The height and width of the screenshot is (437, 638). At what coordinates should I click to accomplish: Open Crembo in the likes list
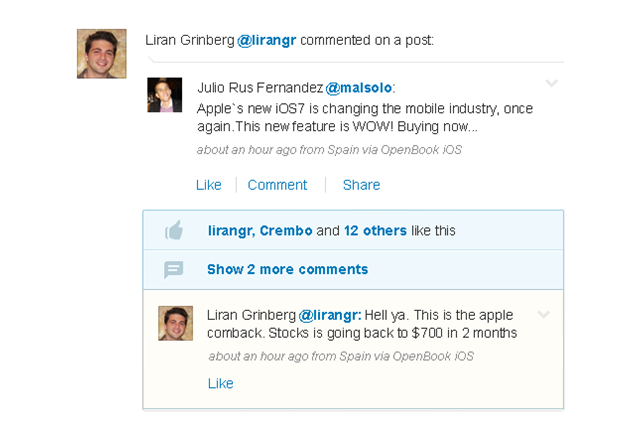(x=286, y=231)
